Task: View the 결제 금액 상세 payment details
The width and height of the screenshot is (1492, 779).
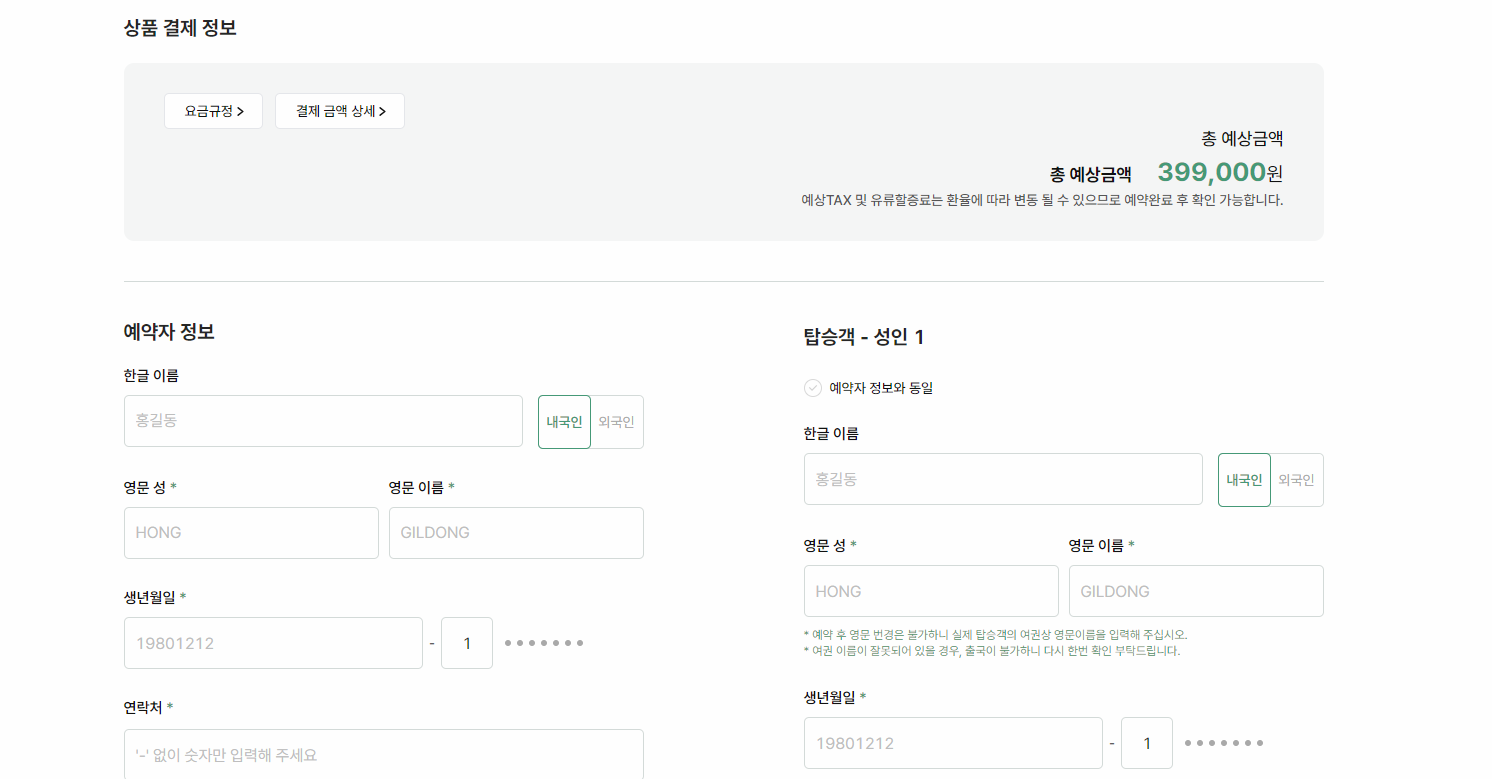Action: tap(339, 111)
